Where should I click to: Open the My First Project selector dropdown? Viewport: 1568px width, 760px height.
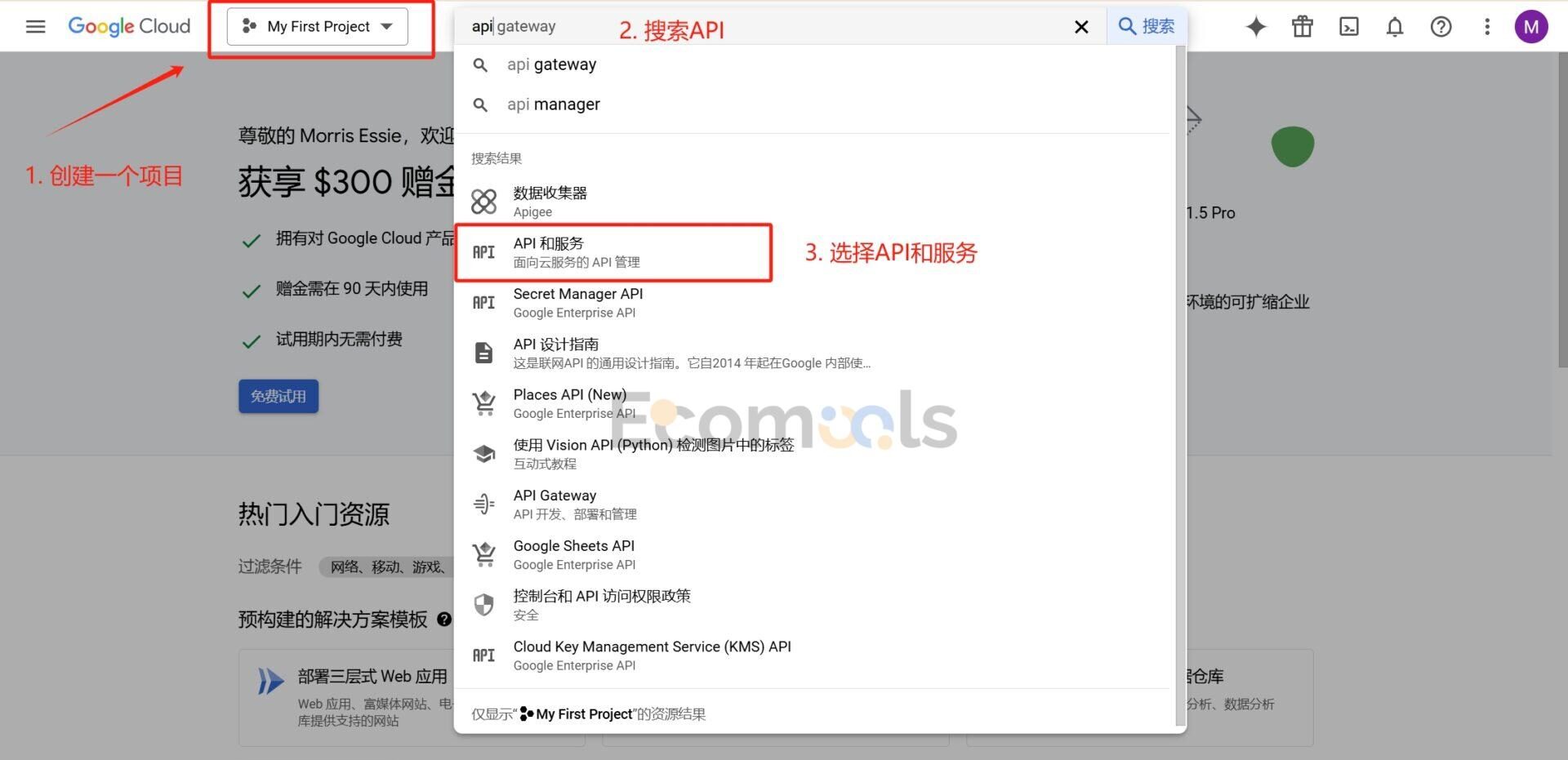pos(318,27)
